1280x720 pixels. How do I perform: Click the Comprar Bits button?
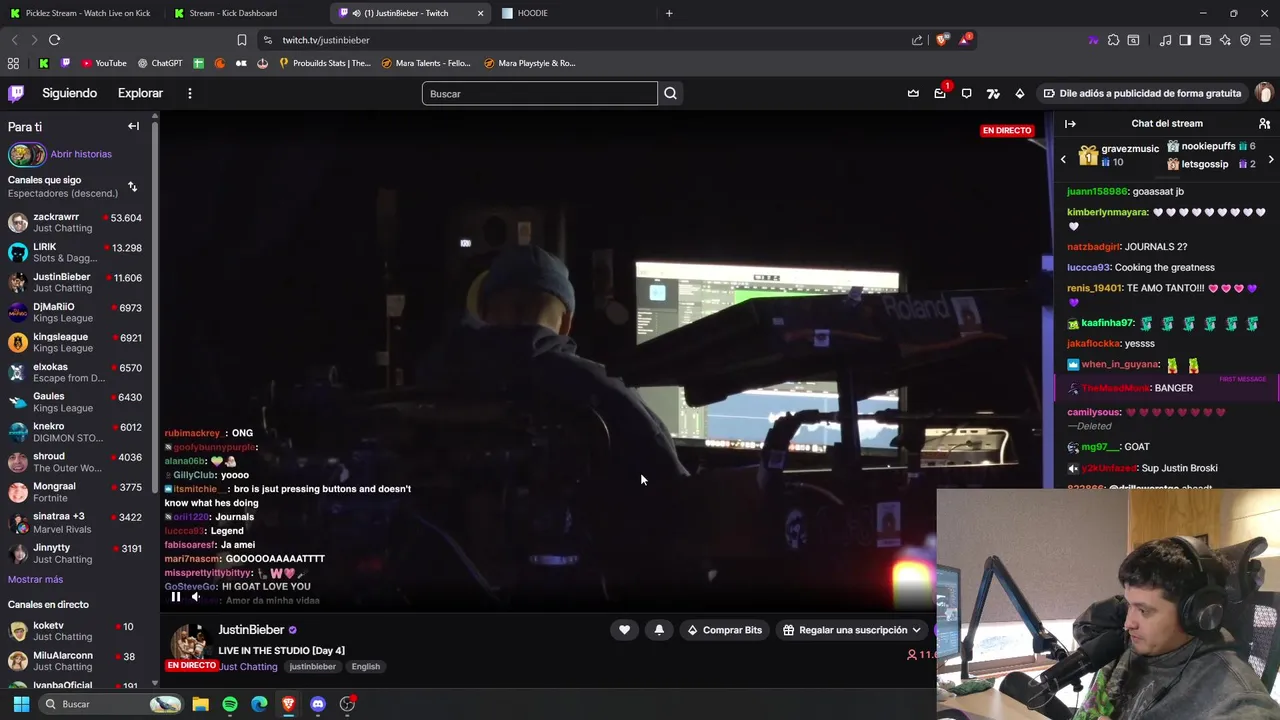[724, 630]
